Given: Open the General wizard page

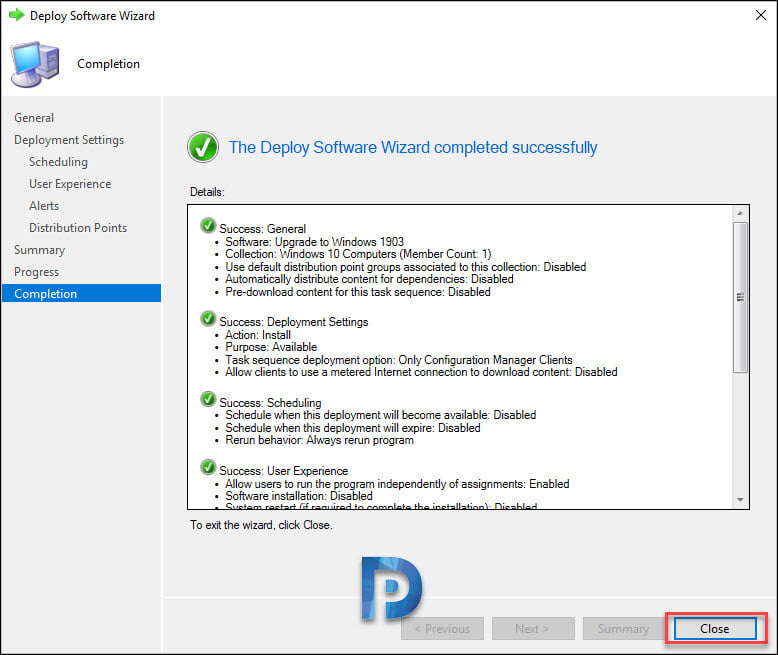Looking at the screenshot, I should tap(34, 118).
